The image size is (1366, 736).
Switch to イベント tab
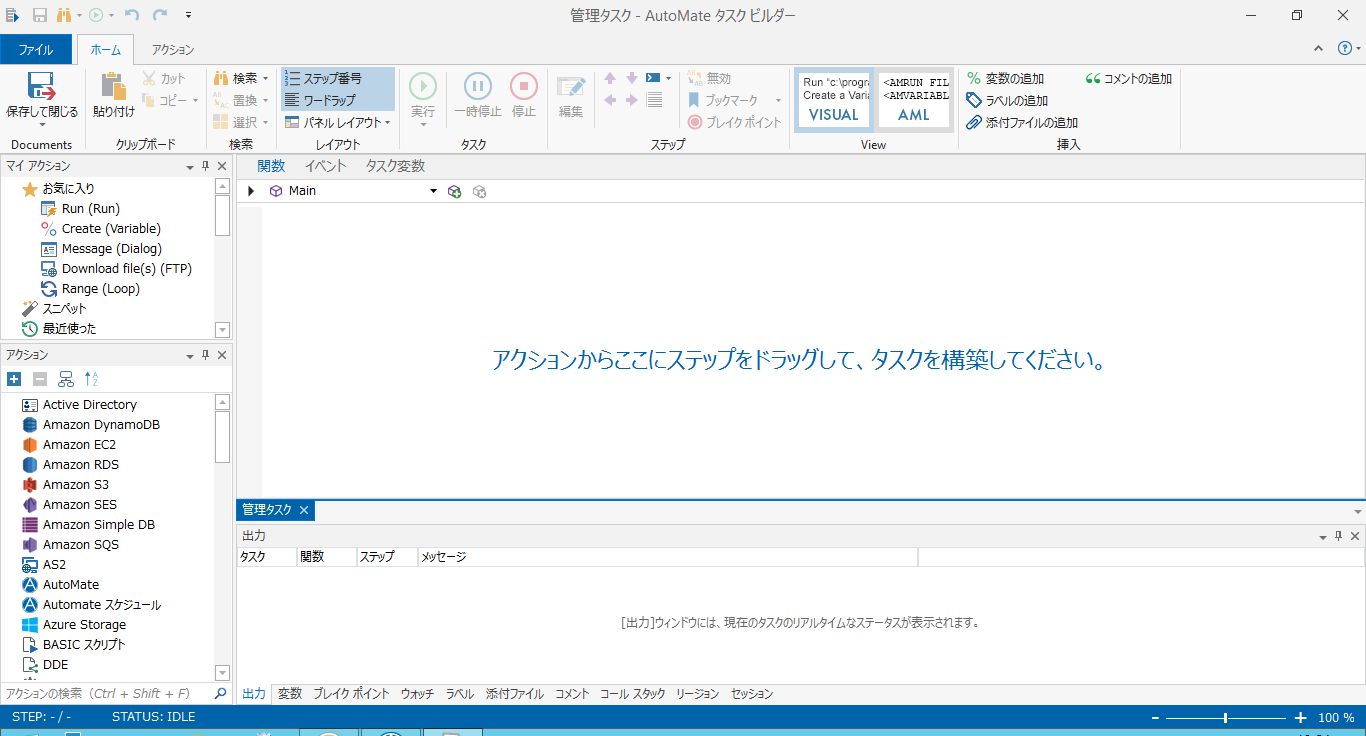(325, 166)
